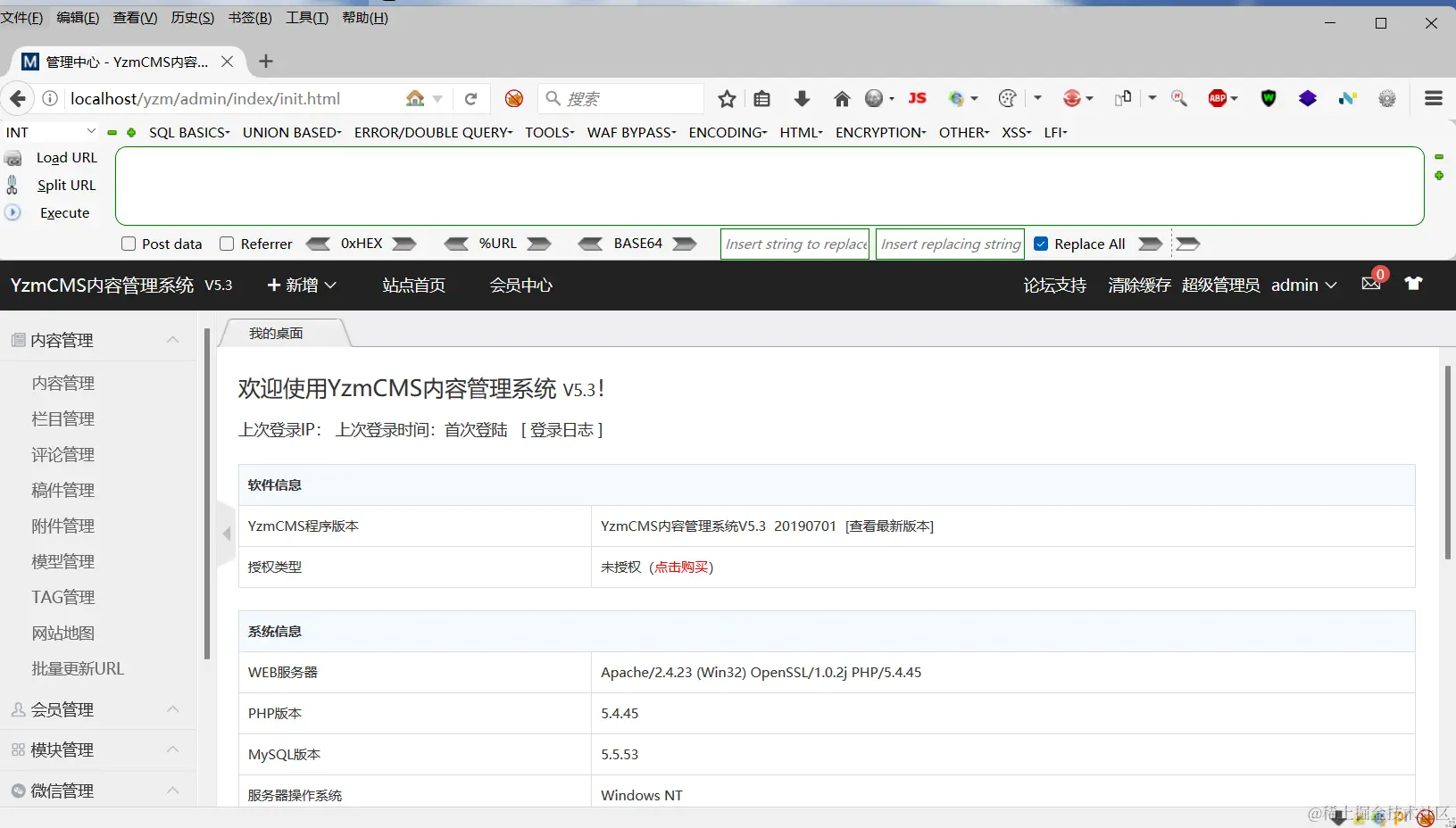1456x828 pixels.
Task: Open the theme shirt icon
Action: coord(1413,284)
